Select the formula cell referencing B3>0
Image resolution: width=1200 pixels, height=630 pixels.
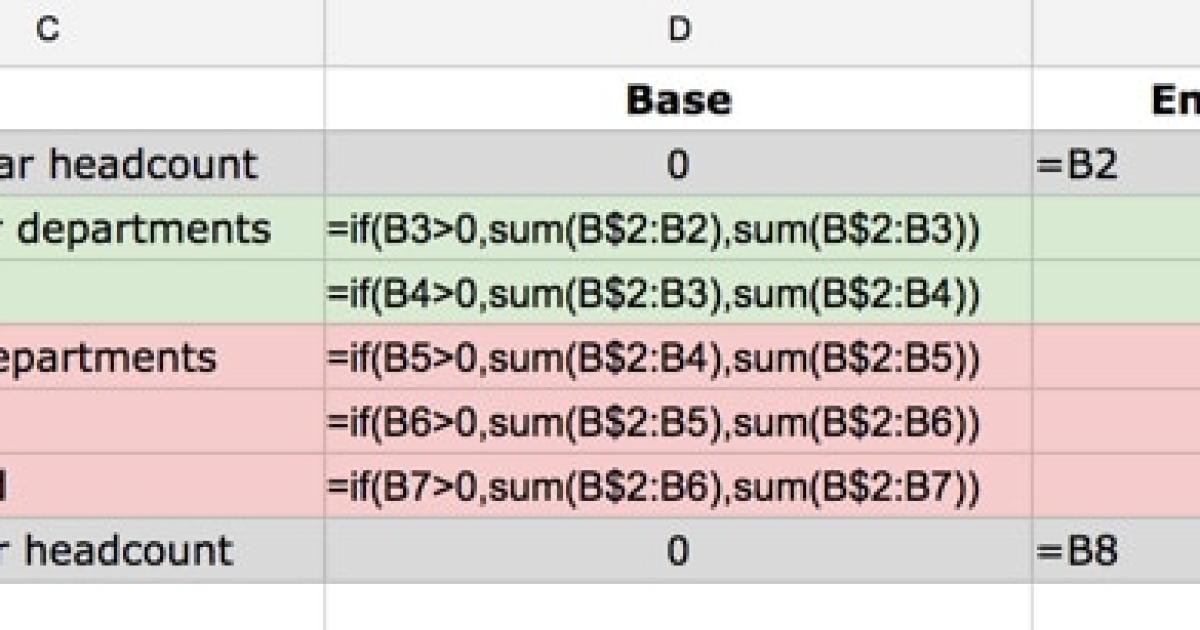coord(680,230)
